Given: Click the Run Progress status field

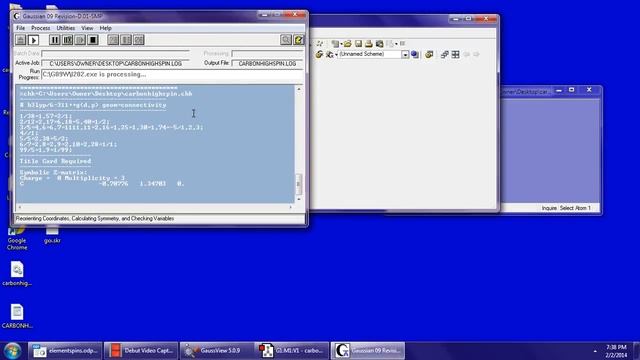Looking at the screenshot, I should pos(172,75).
